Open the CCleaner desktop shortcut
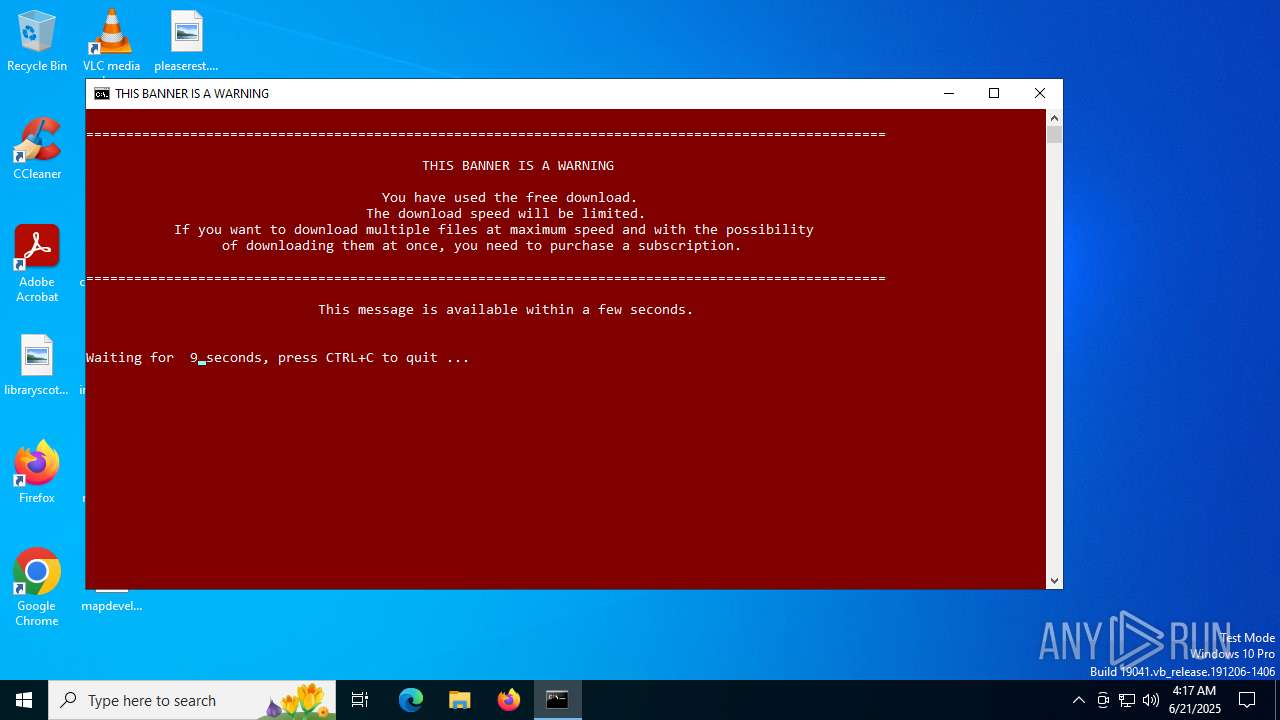 coord(37,149)
